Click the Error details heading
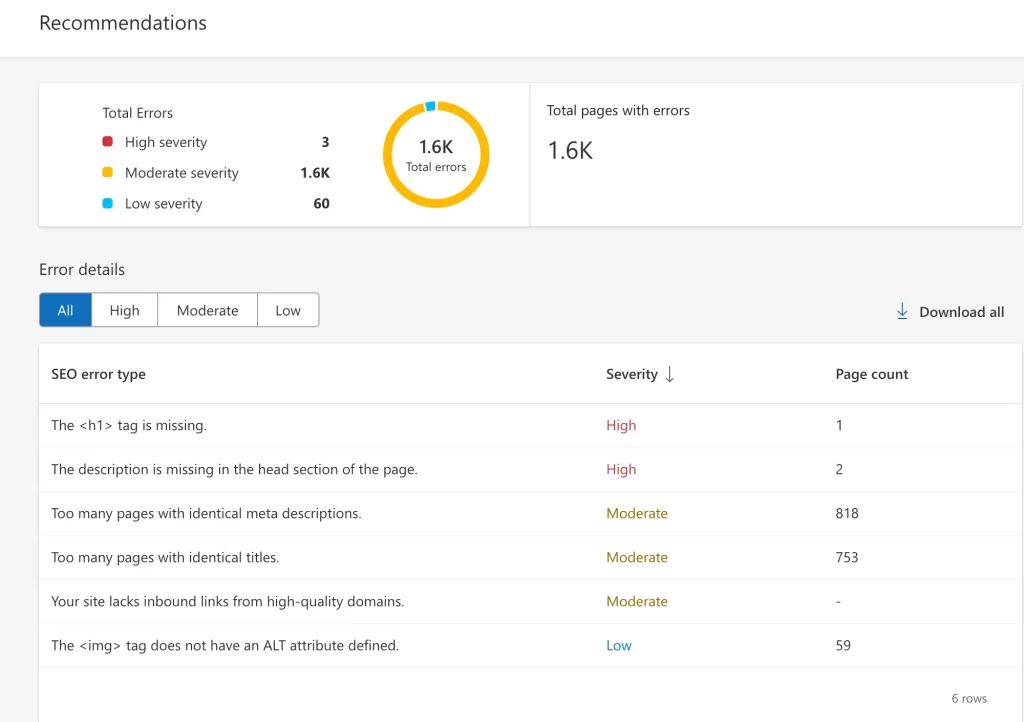The width and height of the screenshot is (1024, 722). [x=82, y=270]
